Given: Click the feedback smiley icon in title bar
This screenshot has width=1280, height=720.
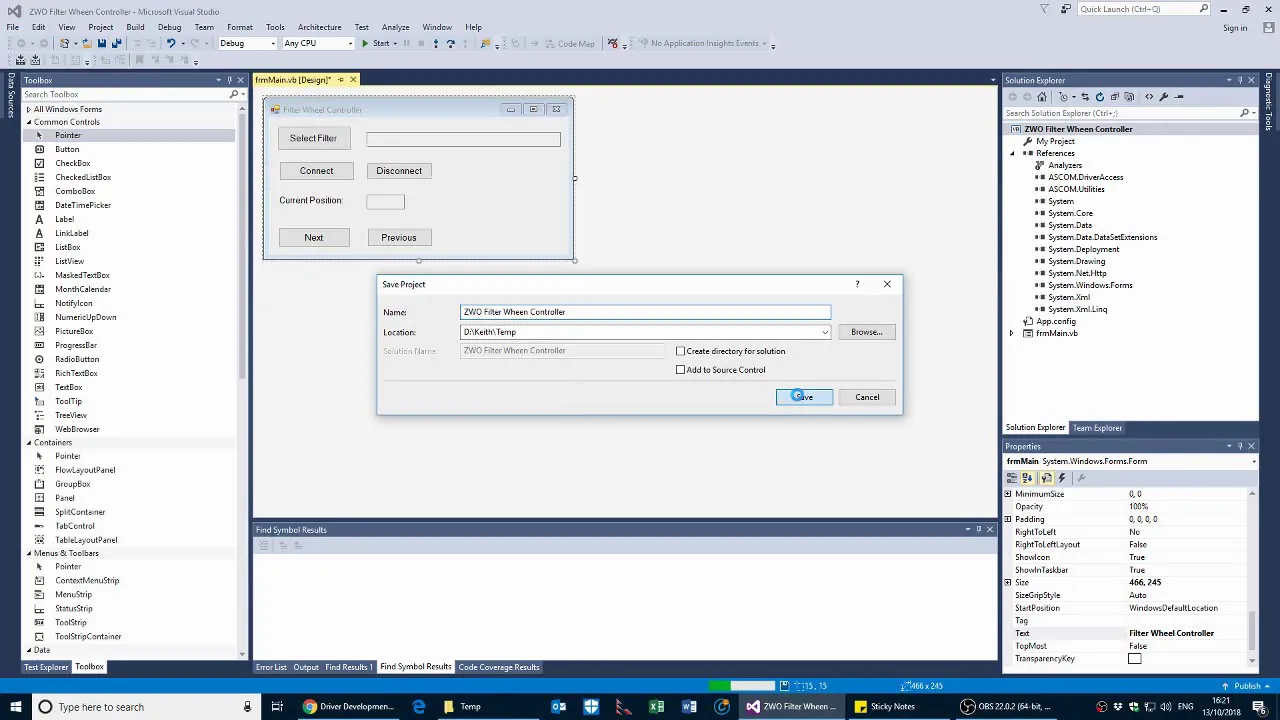Looking at the screenshot, I should (x=1065, y=9).
